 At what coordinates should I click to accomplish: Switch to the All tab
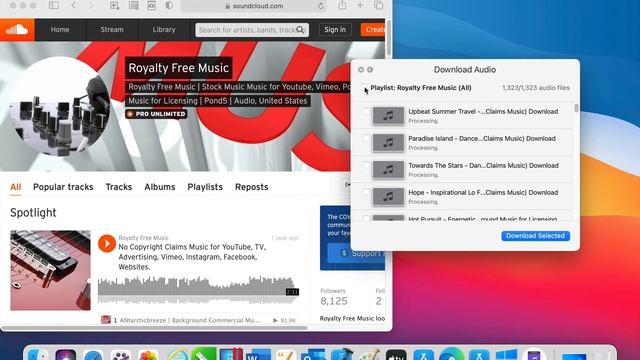[16, 187]
